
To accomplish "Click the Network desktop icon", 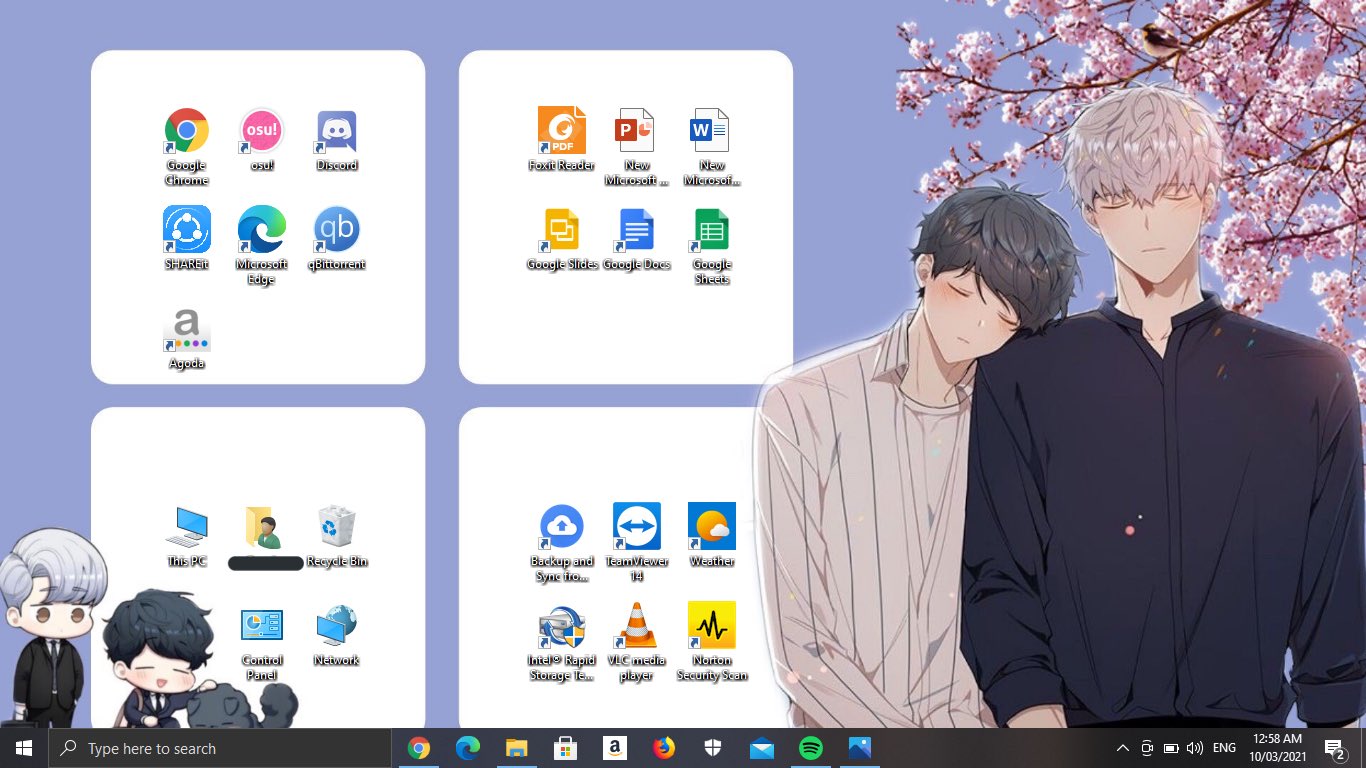I will [x=337, y=634].
